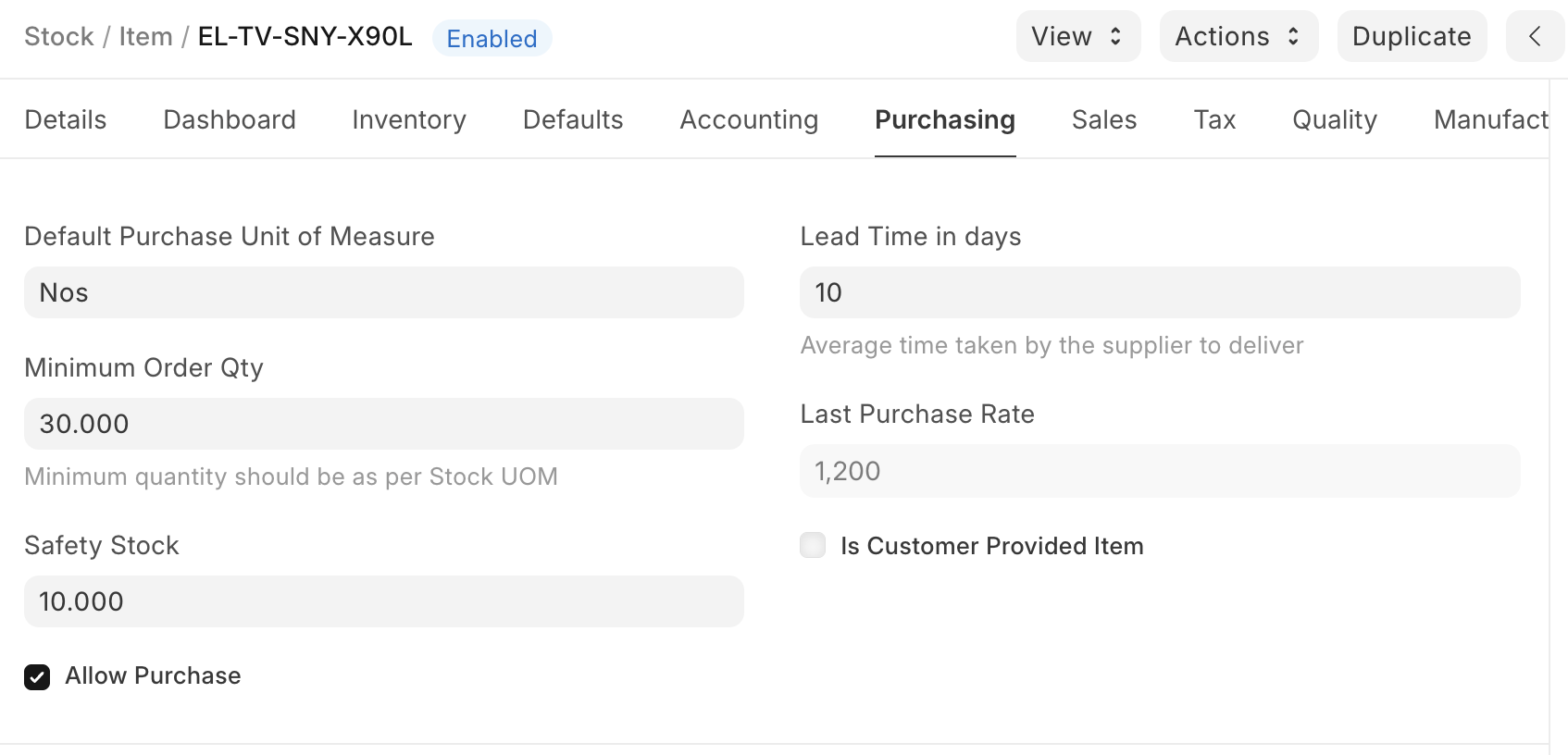The height and width of the screenshot is (755, 1568).
Task: Show the Quality tab
Action: coord(1334,119)
